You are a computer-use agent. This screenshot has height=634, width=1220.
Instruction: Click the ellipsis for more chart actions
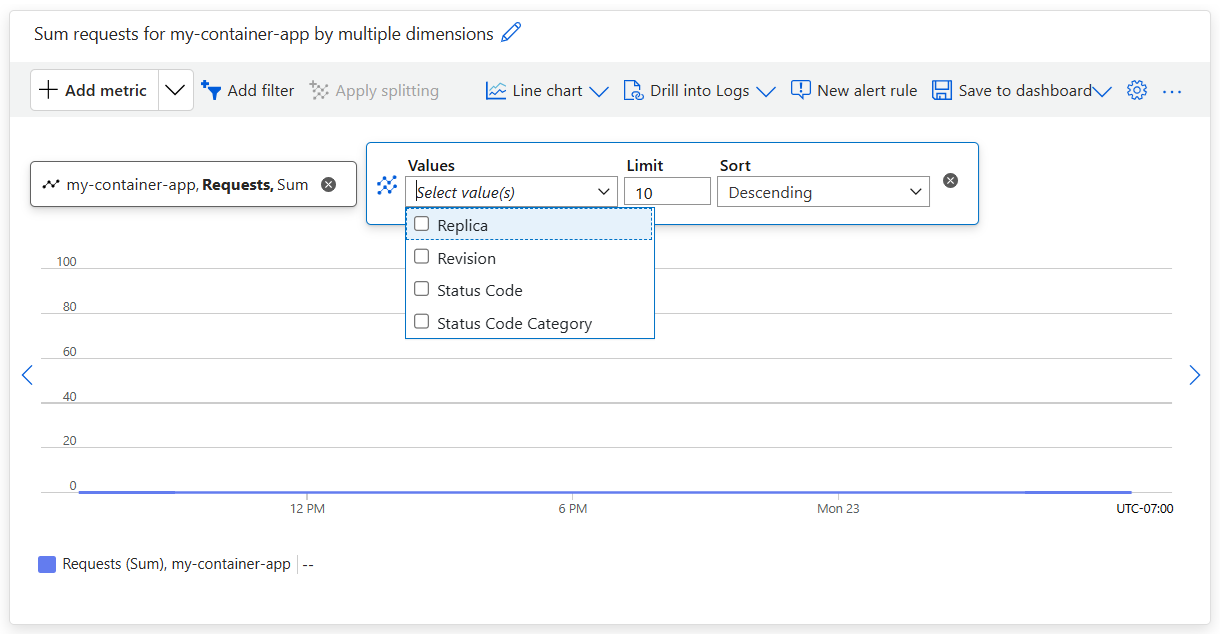1172,91
